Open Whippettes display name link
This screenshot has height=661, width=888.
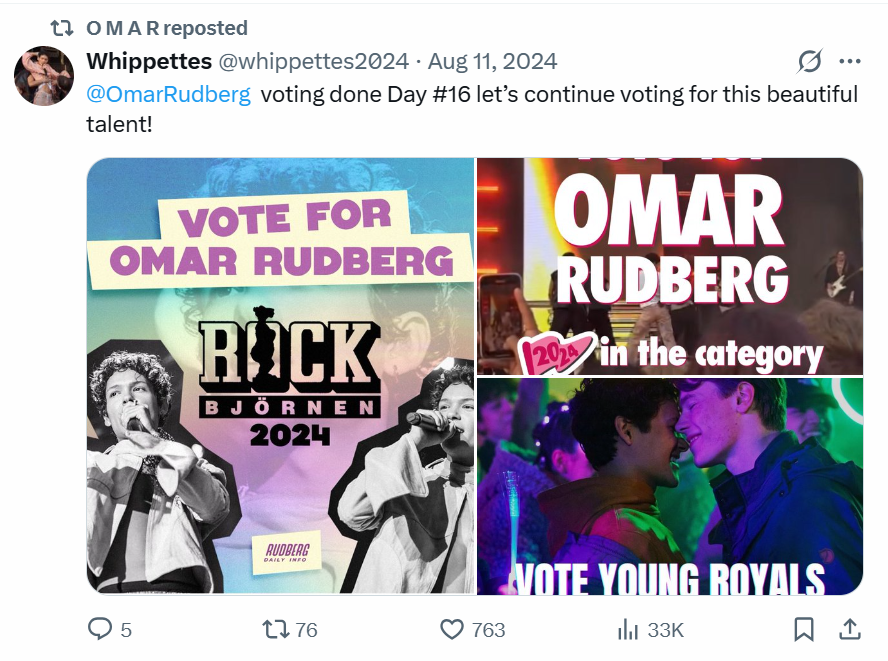149,61
